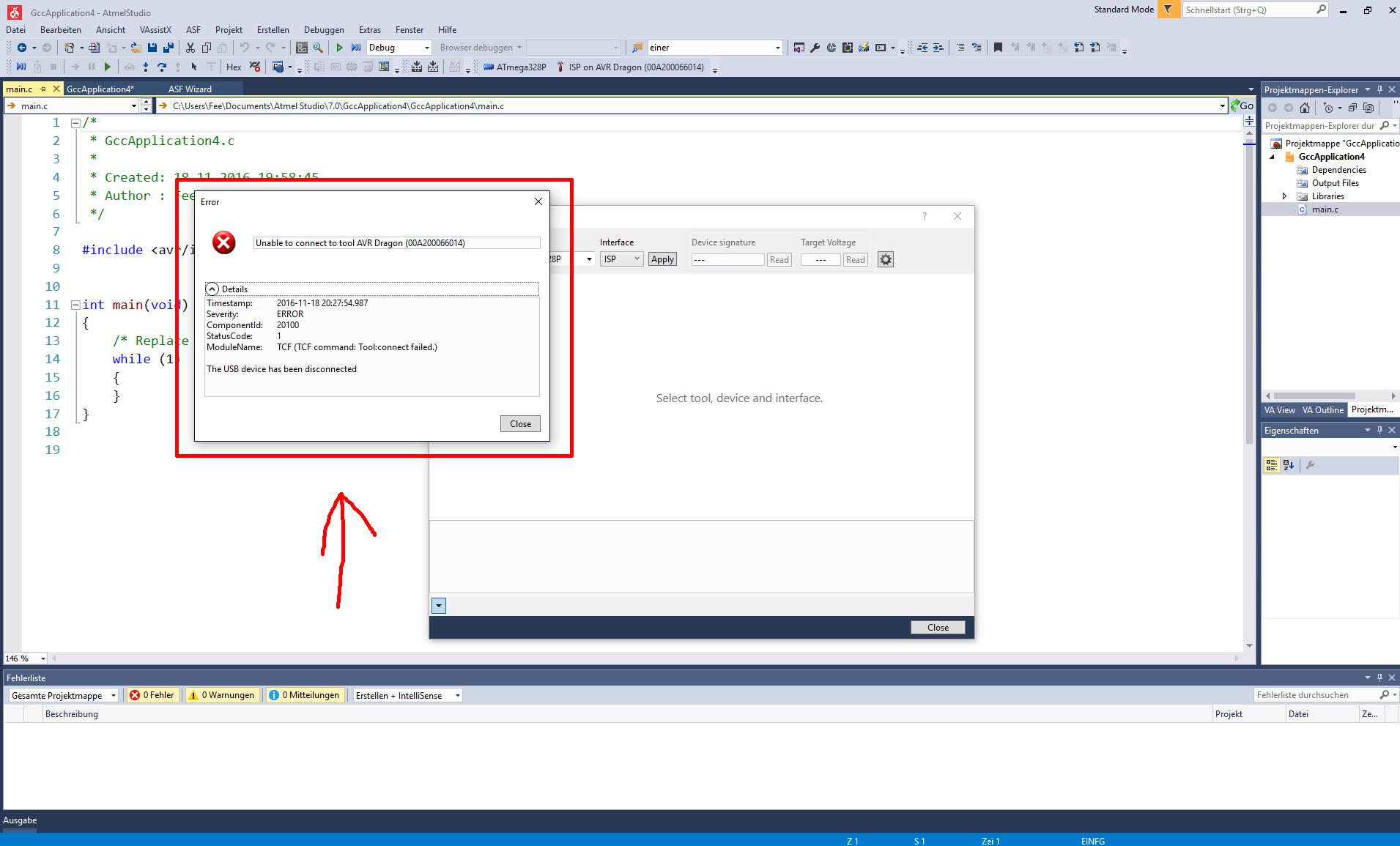Select Output Files in the project tree
Image resolution: width=1400 pixels, height=846 pixels.
(1335, 183)
